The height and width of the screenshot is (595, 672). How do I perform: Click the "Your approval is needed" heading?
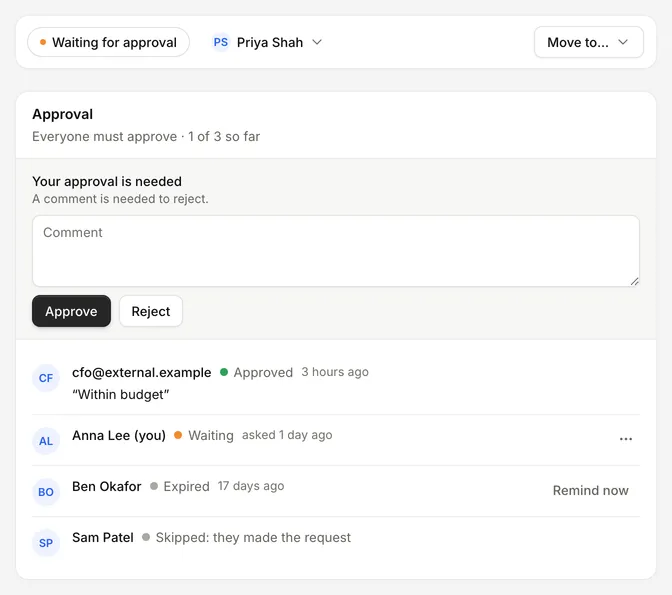coord(107,181)
